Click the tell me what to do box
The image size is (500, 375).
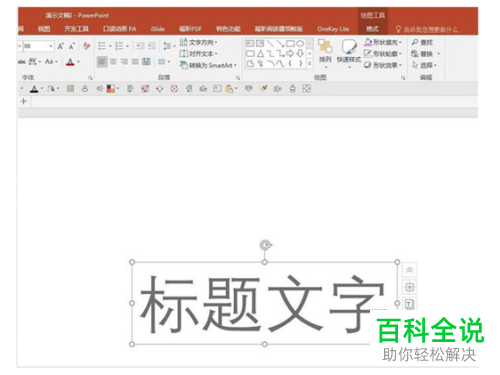click(427, 29)
